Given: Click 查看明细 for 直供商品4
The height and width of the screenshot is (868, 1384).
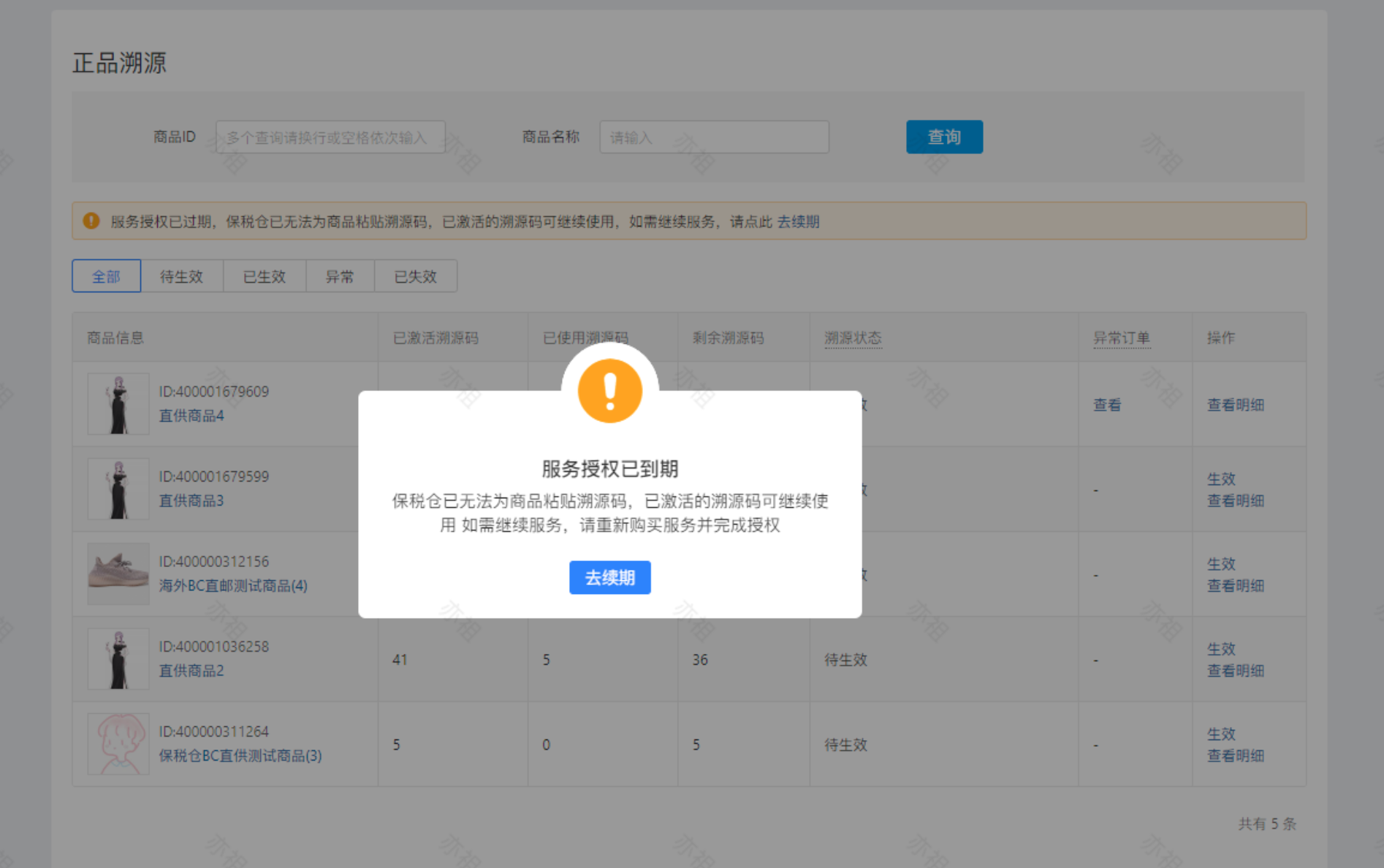Looking at the screenshot, I should 1235,405.
